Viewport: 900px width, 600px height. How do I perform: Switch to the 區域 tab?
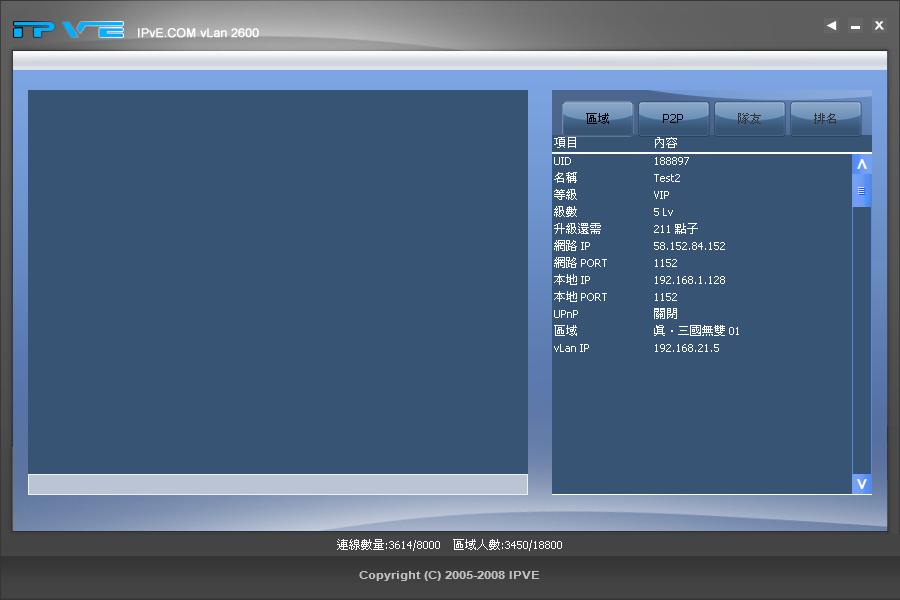tap(598, 119)
